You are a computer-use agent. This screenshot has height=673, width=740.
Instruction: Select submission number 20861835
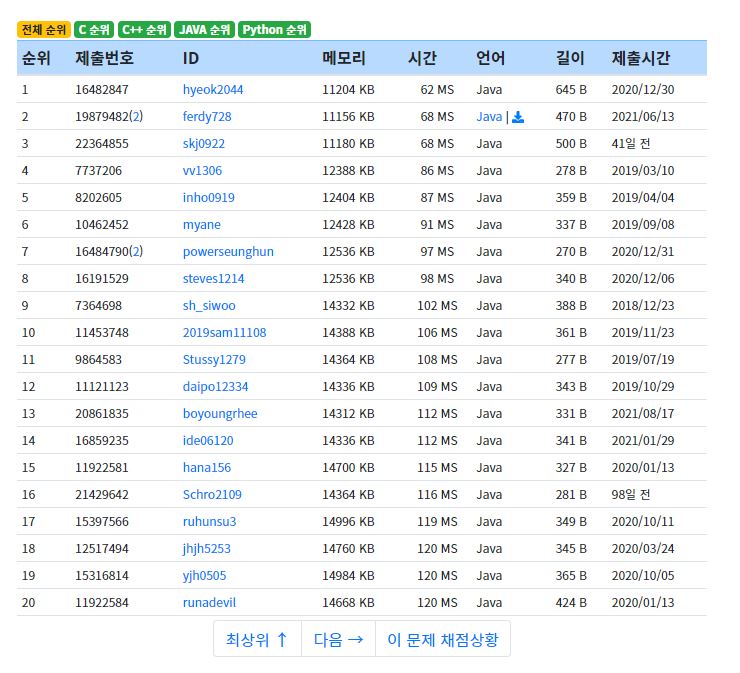pos(101,413)
